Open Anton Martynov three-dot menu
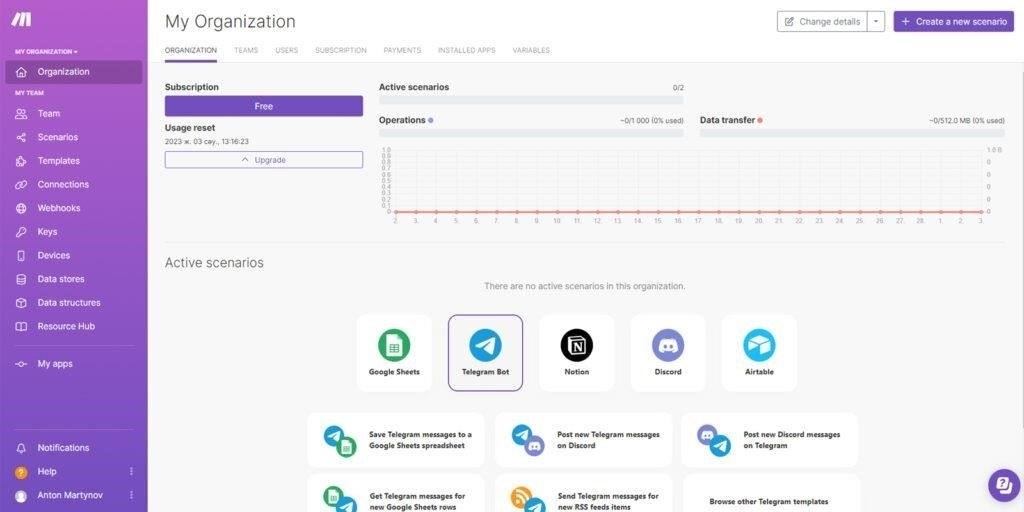Screen dimensions: 1024x512 coord(131,496)
